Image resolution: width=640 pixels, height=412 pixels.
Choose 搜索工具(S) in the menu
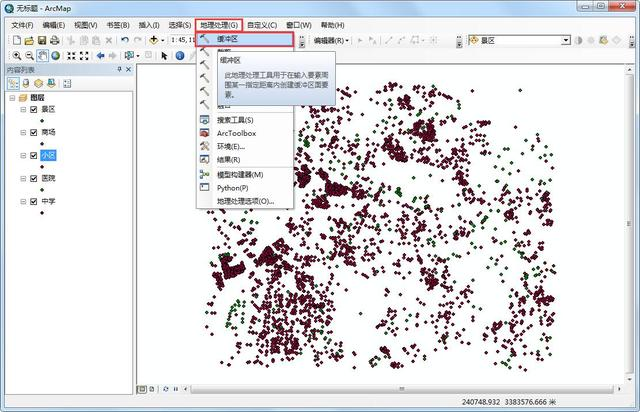(x=245, y=120)
